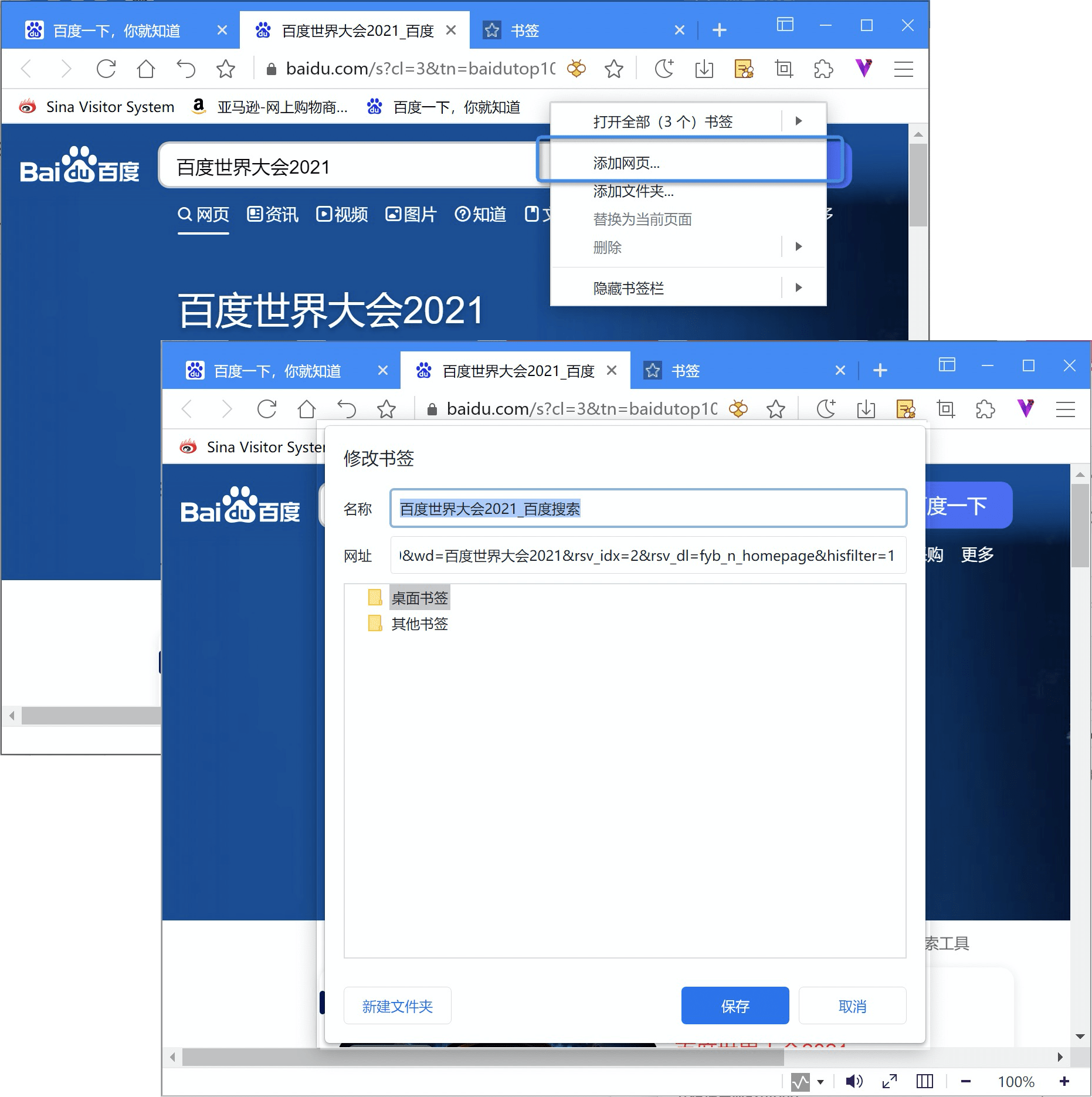
Task: Click reload icon in back window toolbar
Action: coord(106,69)
